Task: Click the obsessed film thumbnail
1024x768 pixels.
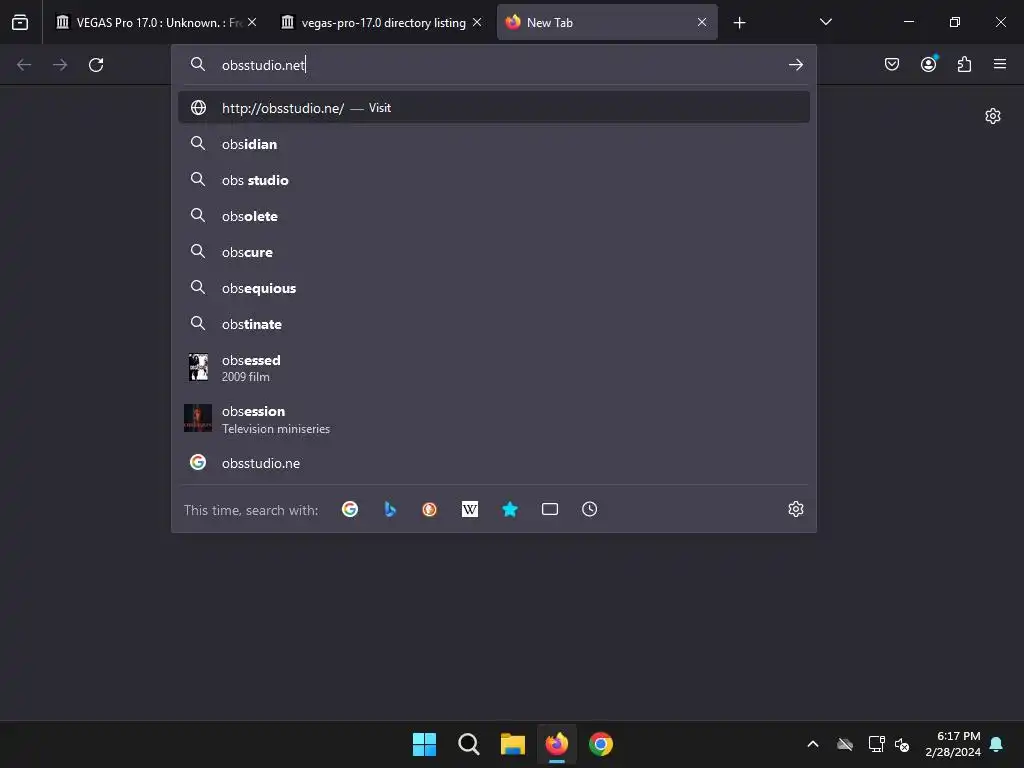Action: click(x=199, y=368)
